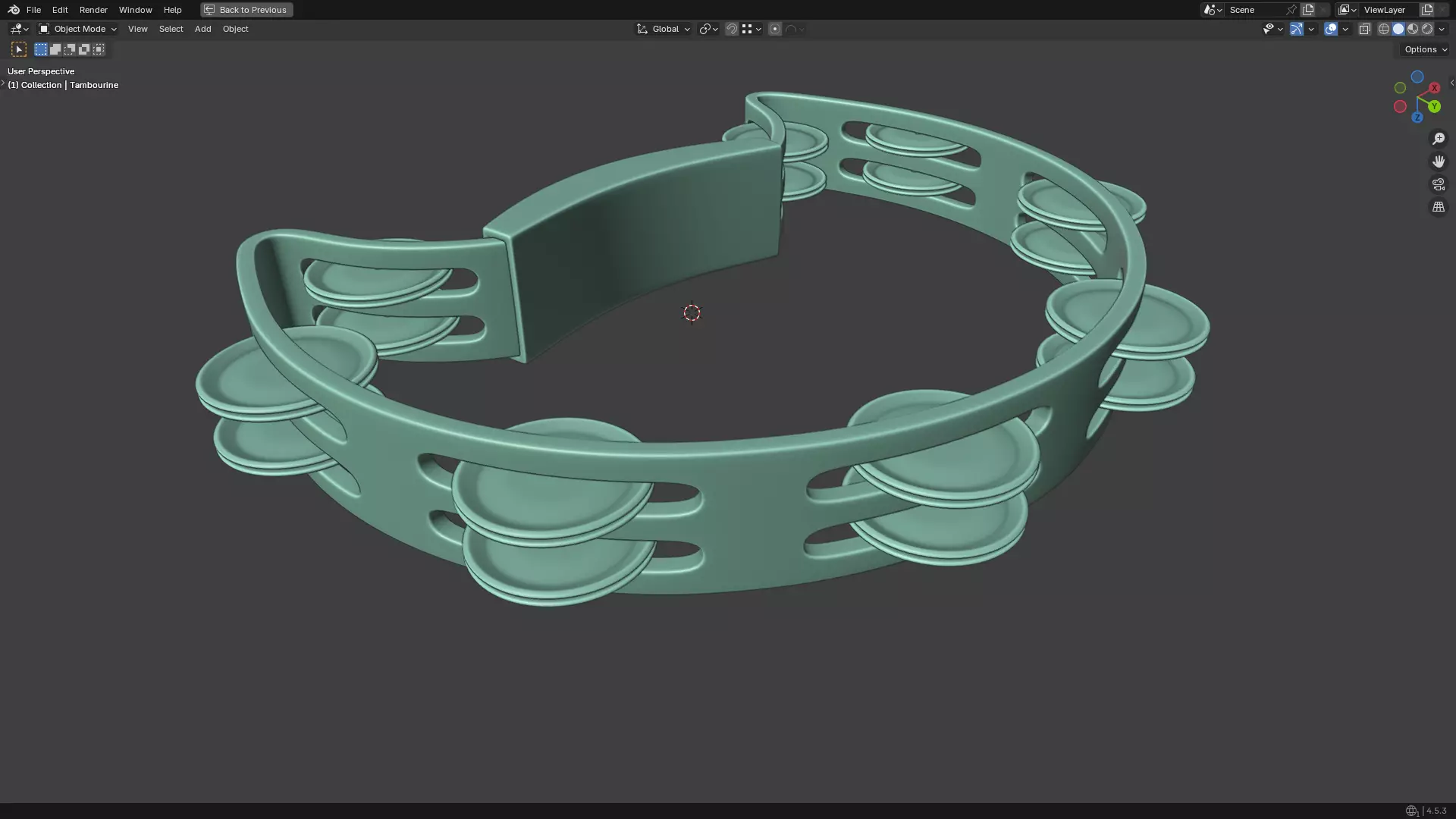Toggle viewport overlays
Image resolution: width=1456 pixels, height=819 pixels.
(1331, 29)
